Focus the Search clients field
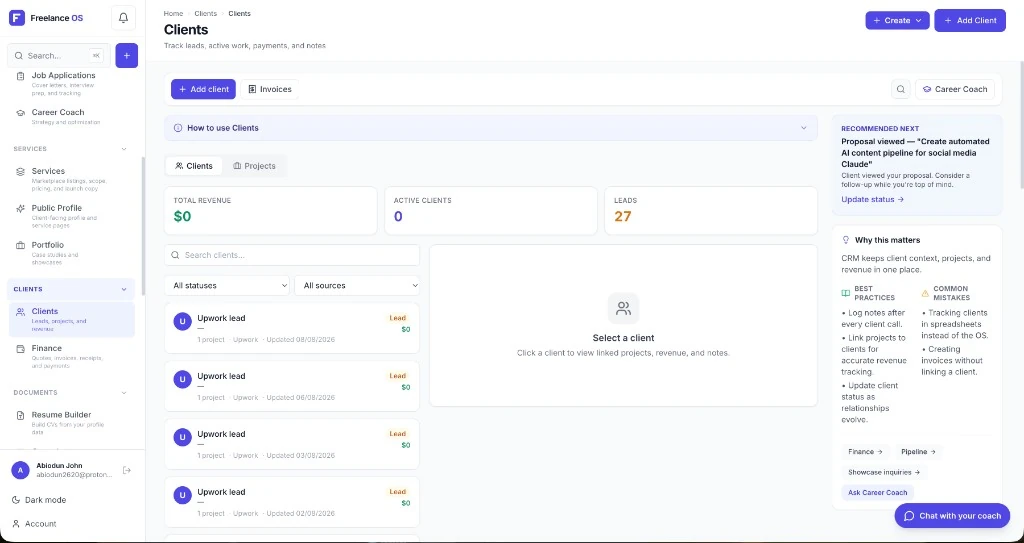 click(x=292, y=255)
